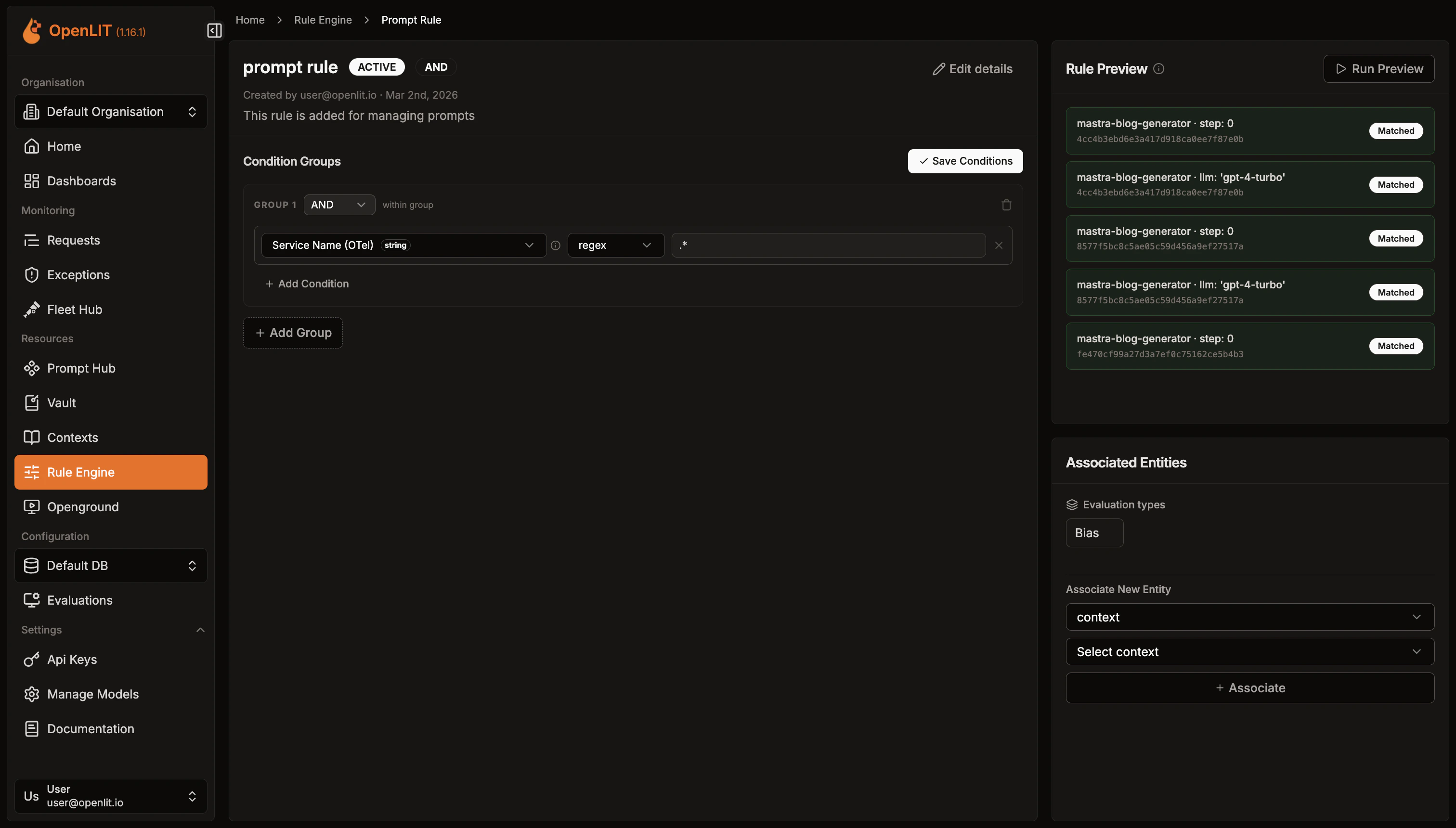The image size is (1456, 828).
Task: Open Openground from the sidebar
Action: [82, 507]
